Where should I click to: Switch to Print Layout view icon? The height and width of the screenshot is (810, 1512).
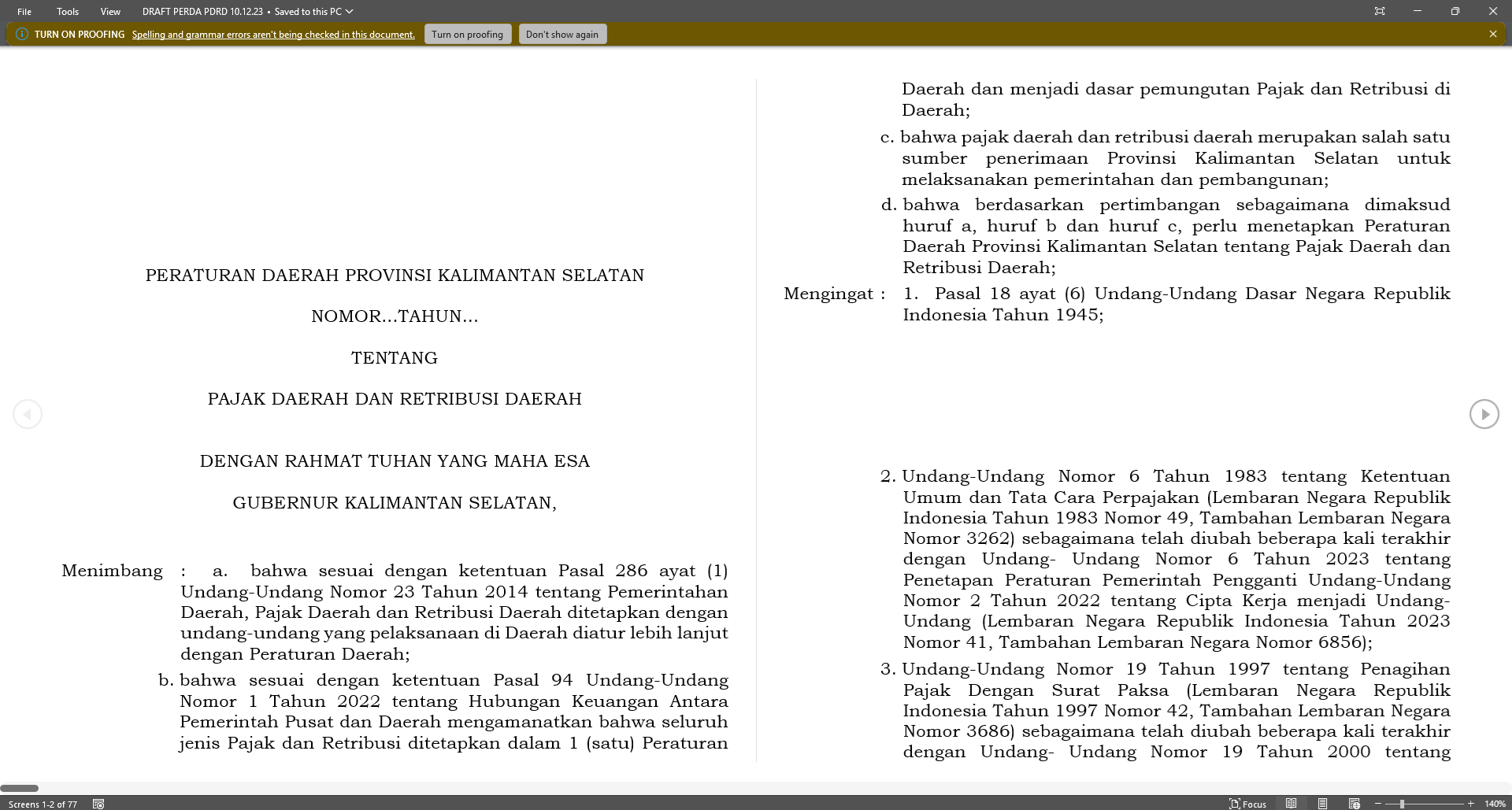pos(1322,804)
